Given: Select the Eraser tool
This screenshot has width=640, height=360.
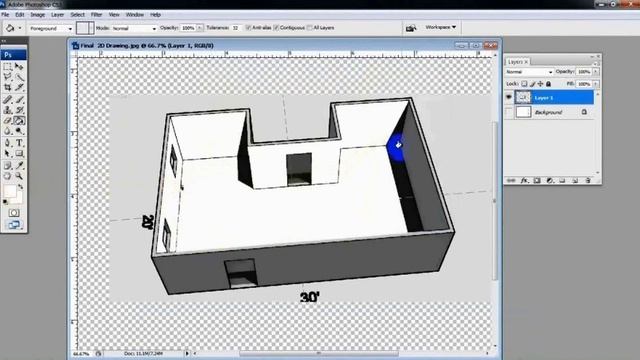Looking at the screenshot, I should click(7, 120).
